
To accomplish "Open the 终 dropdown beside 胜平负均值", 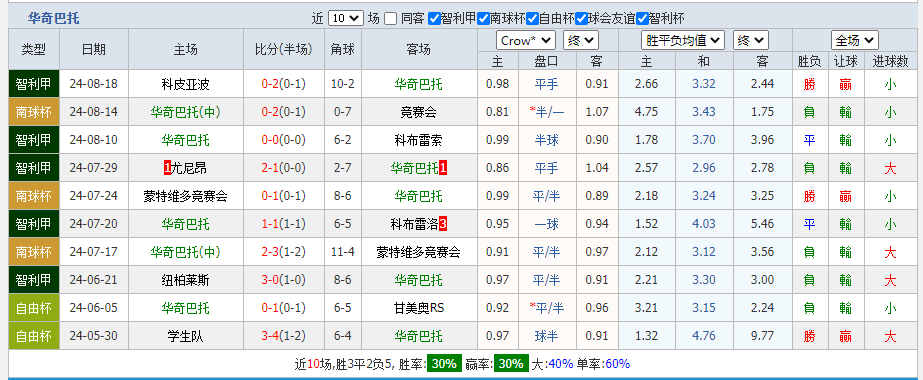I will pos(751,41).
